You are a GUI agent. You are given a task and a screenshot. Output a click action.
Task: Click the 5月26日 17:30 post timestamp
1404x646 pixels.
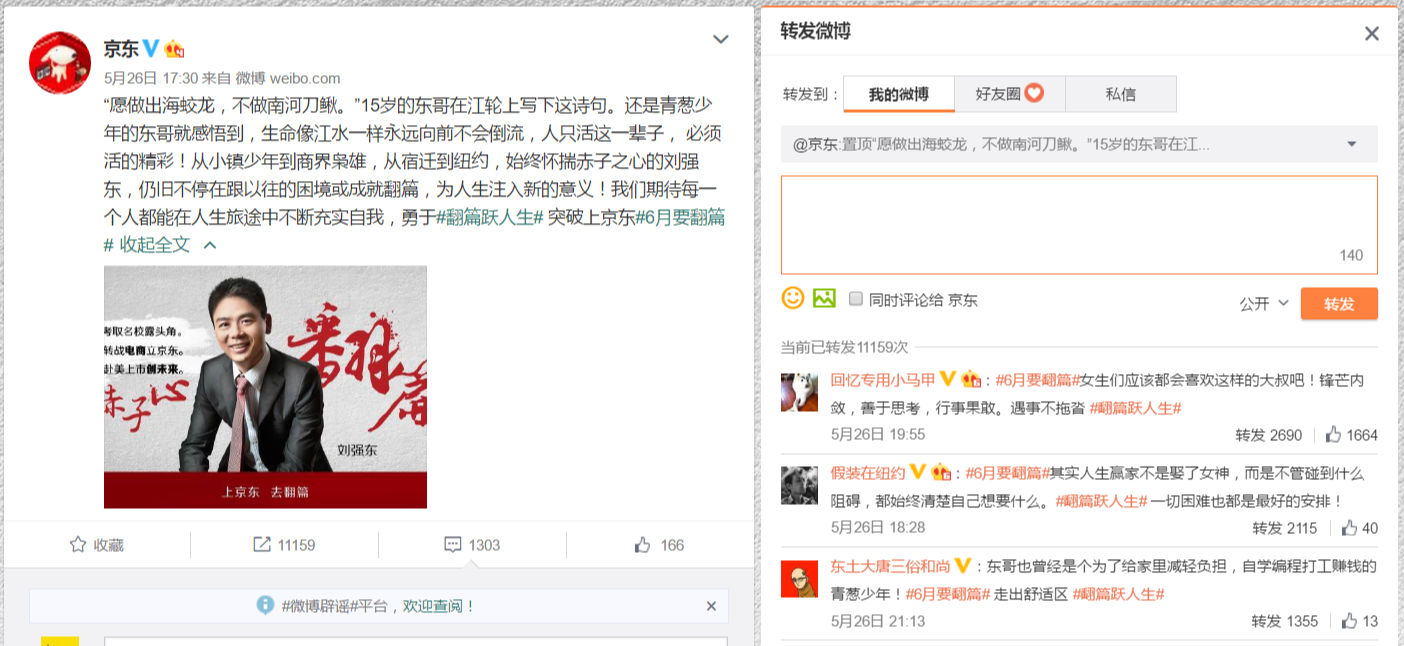150,78
